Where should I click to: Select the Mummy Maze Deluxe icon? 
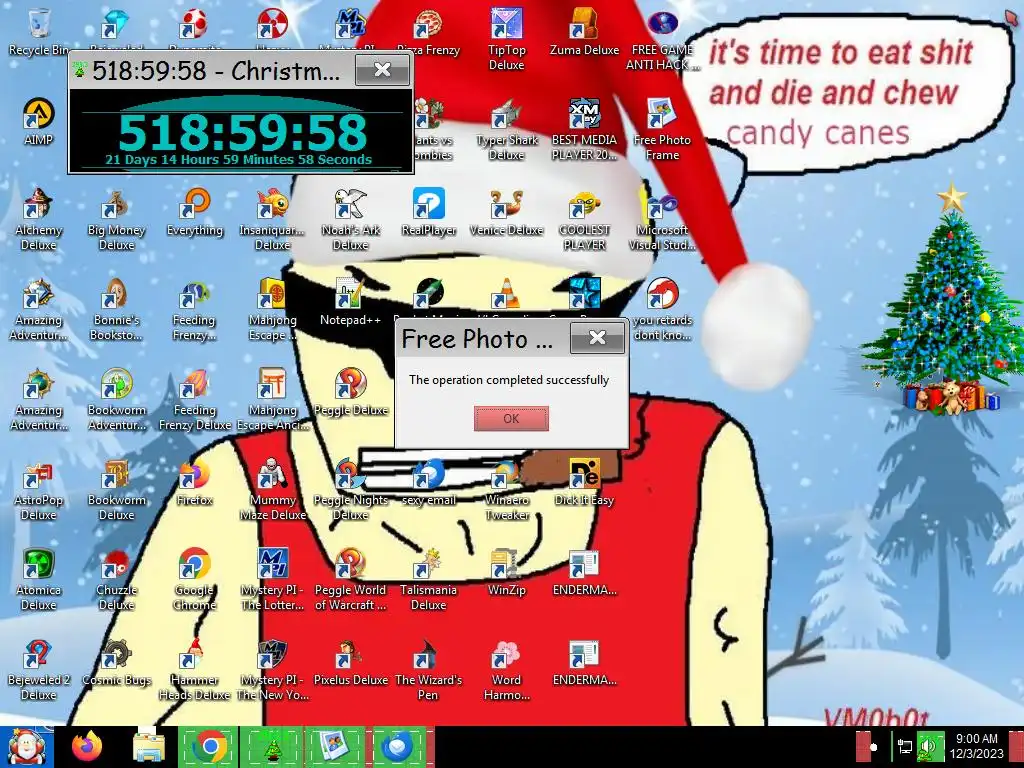click(x=272, y=490)
